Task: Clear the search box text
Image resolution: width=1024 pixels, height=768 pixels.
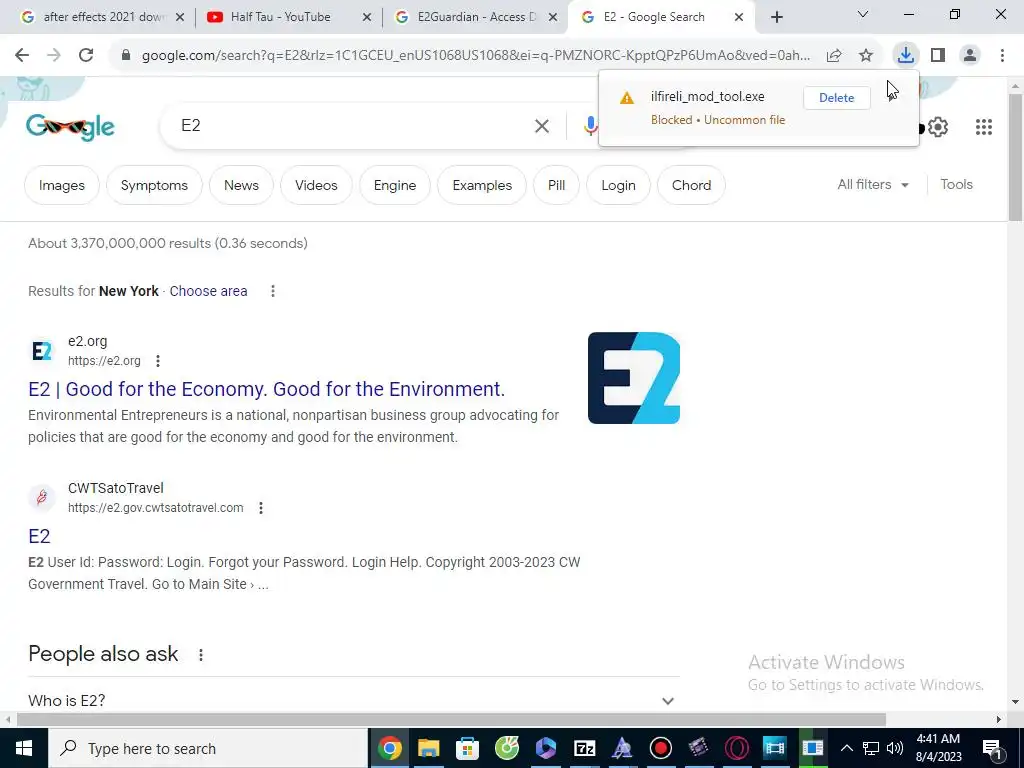Action: click(x=541, y=126)
